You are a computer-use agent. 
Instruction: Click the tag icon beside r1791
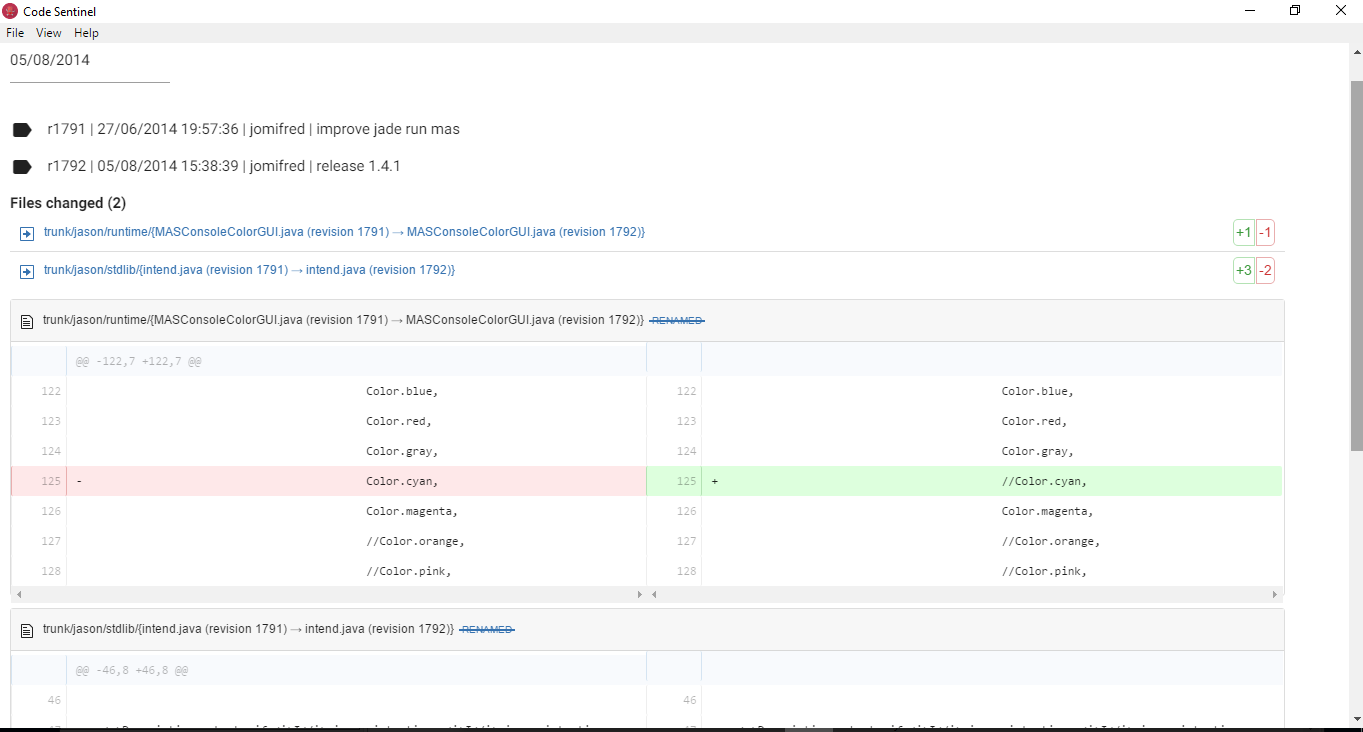[22, 130]
